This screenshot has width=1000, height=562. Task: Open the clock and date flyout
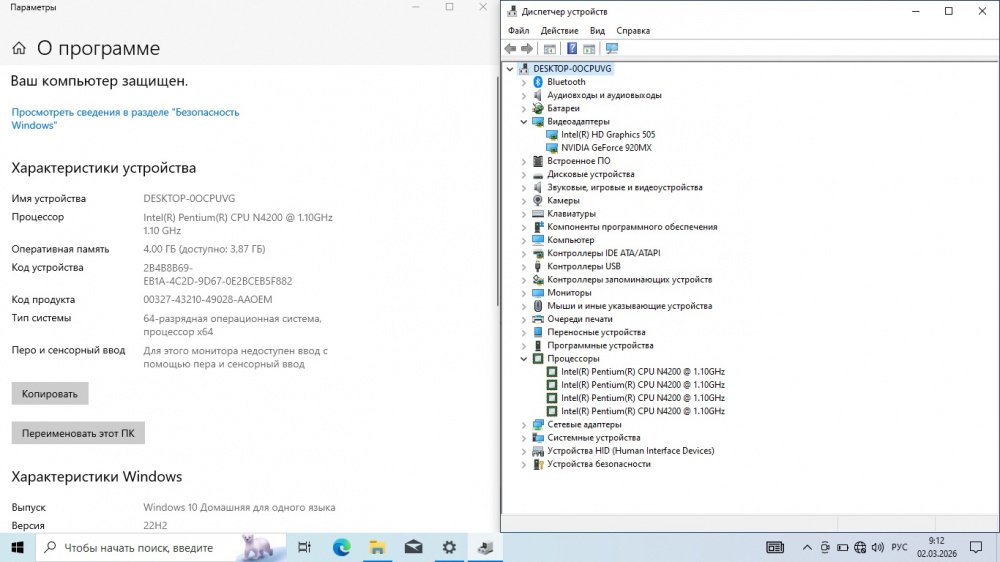(x=937, y=547)
